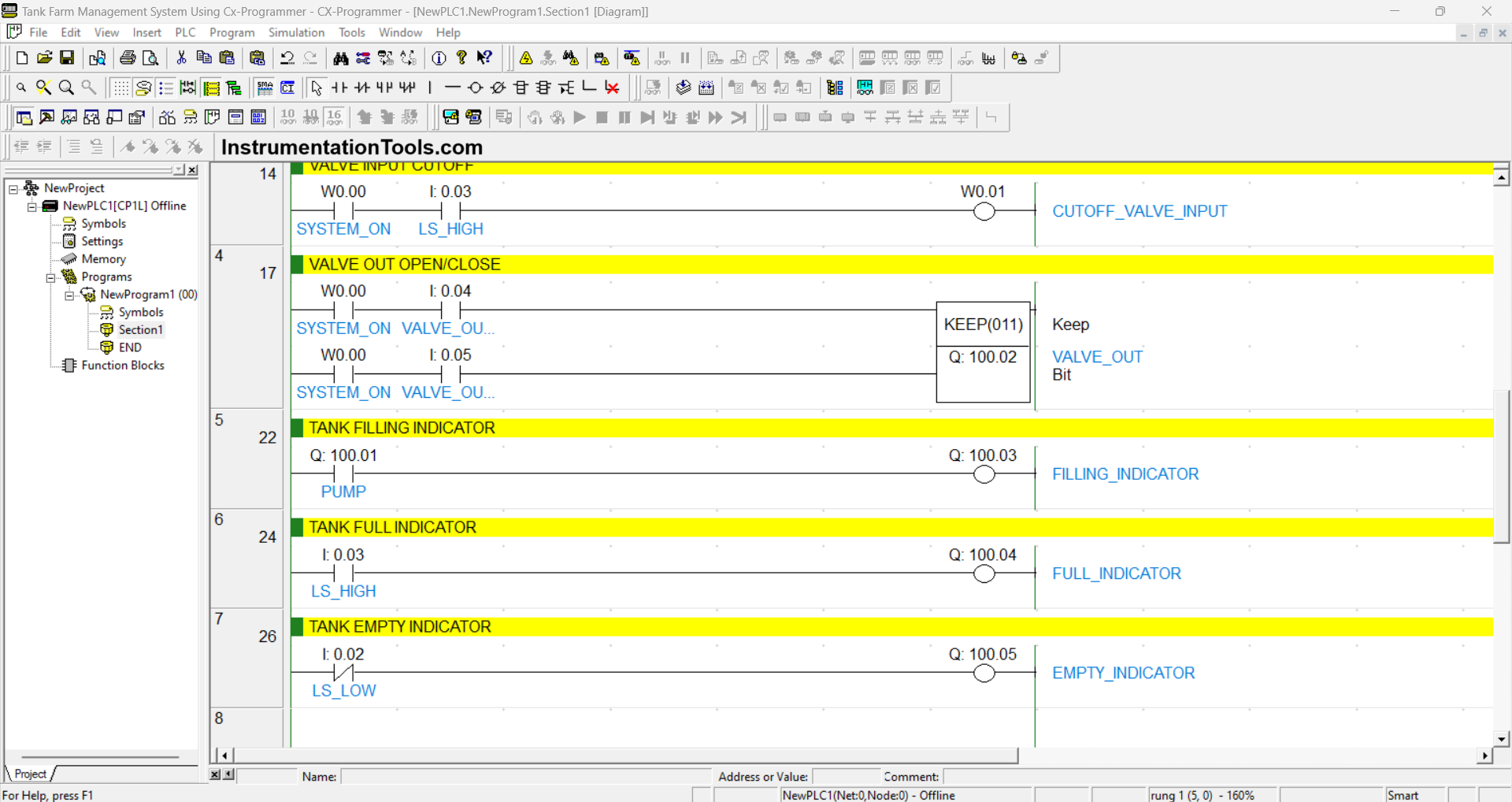Select Memory in the project tree

[103, 259]
